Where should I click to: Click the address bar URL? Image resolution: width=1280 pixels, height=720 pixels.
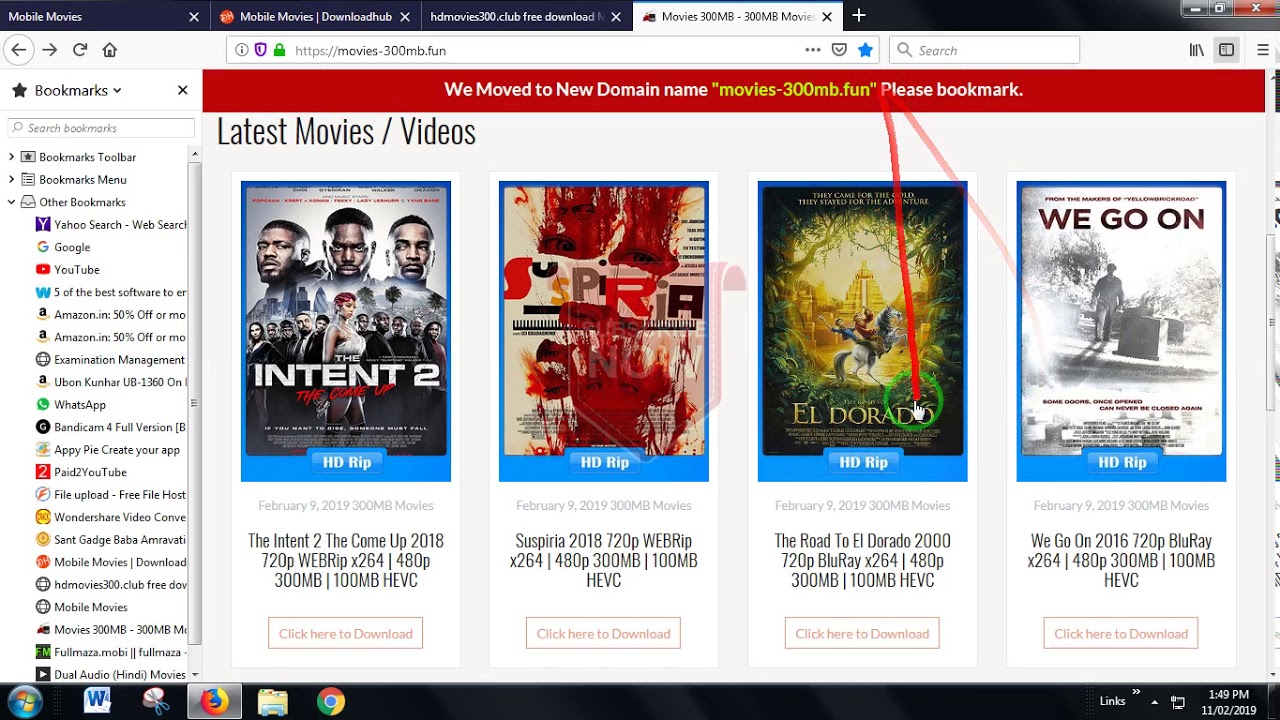click(x=371, y=50)
